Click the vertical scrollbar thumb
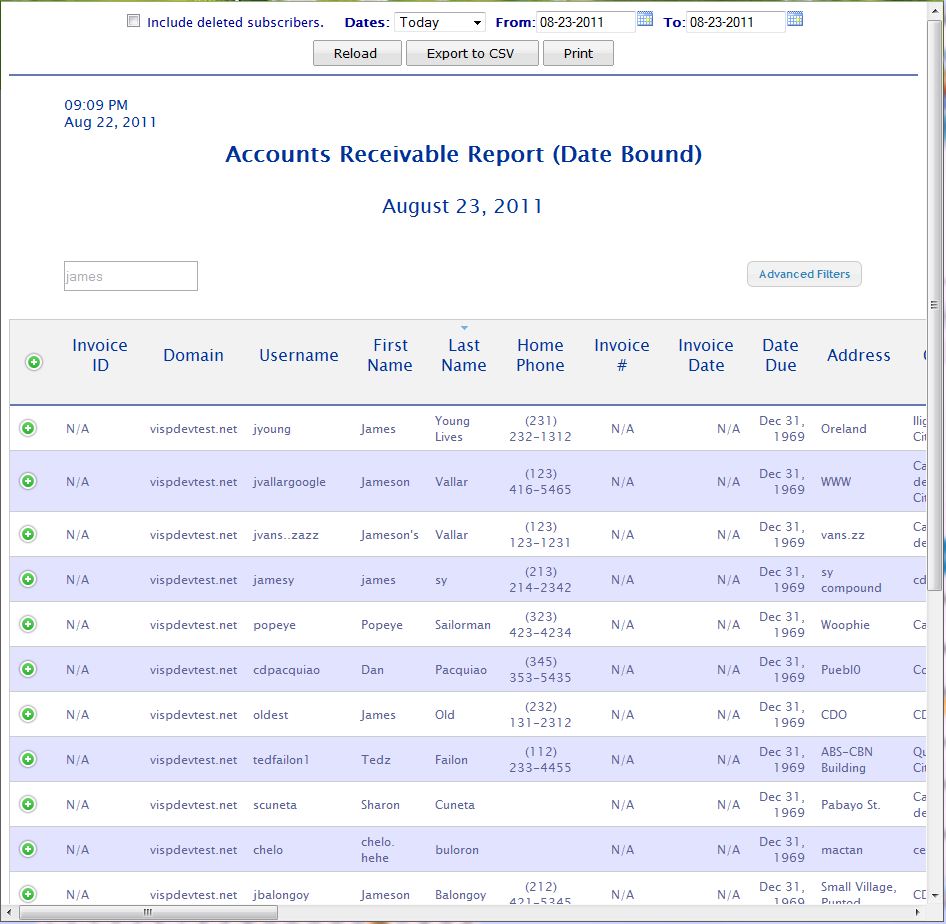 [935, 305]
